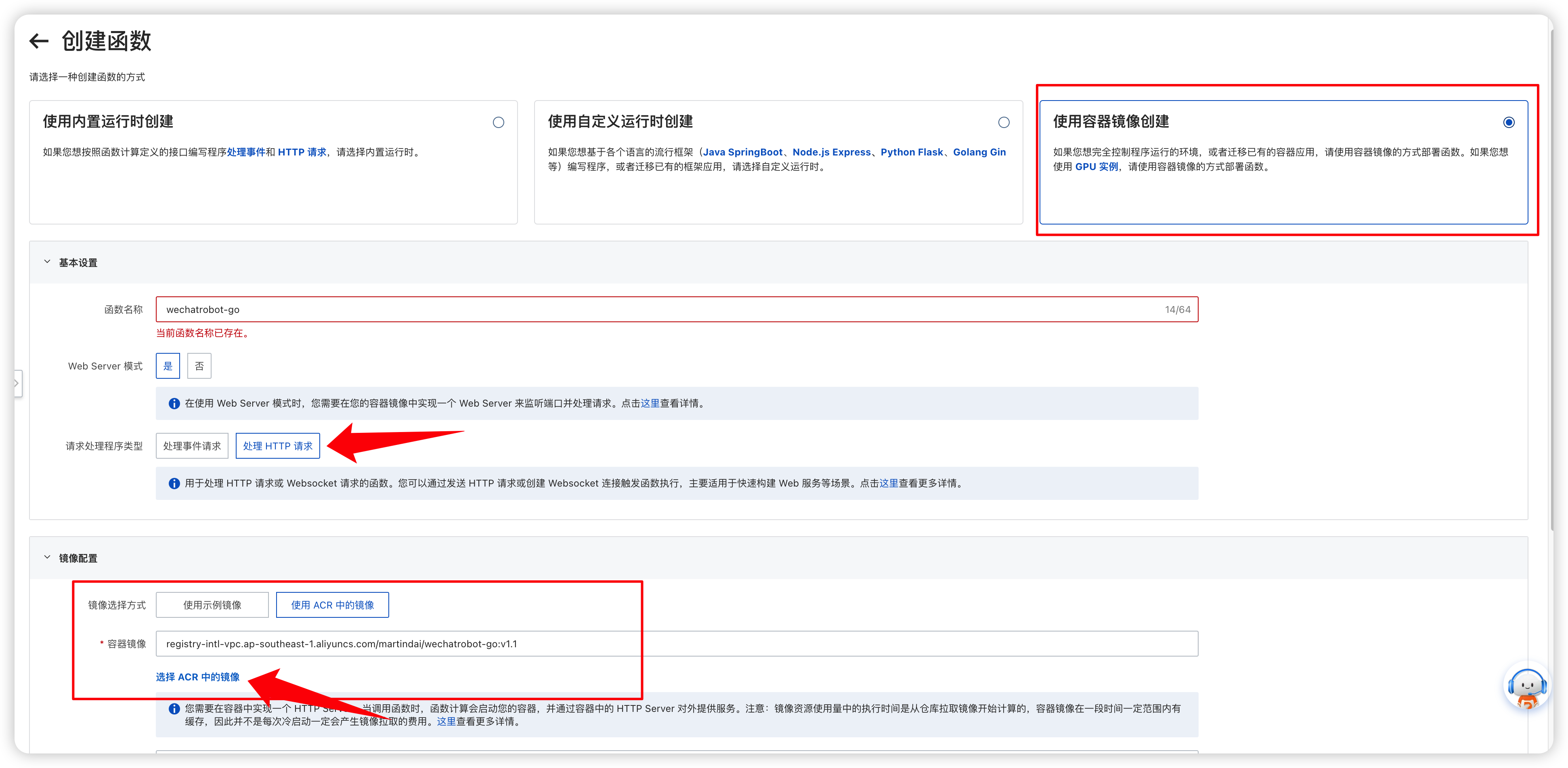This screenshot has width=1568, height=768.
Task: Open 选择 ACR 中的镜像 link
Action: pyautogui.click(x=197, y=677)
